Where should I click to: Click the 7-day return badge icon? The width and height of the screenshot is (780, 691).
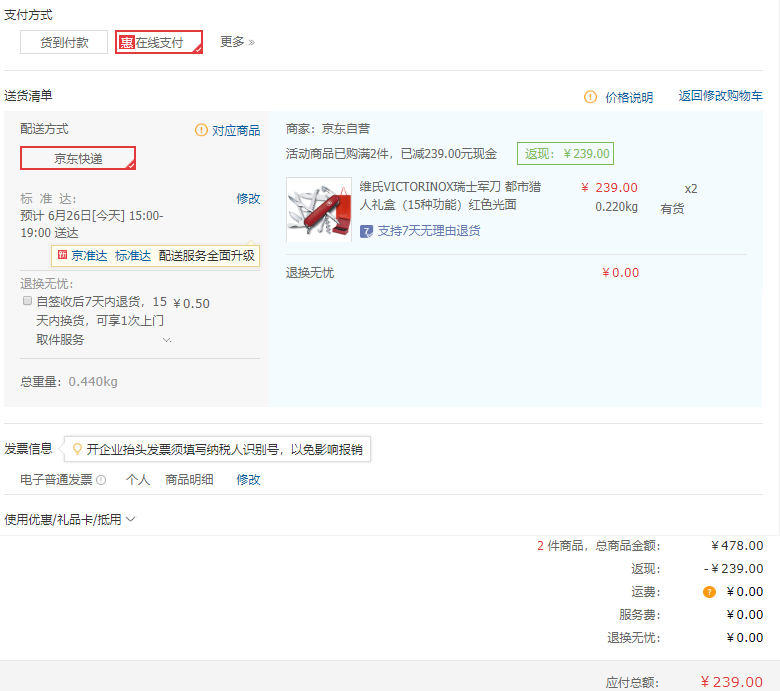[x=366, y=231]
